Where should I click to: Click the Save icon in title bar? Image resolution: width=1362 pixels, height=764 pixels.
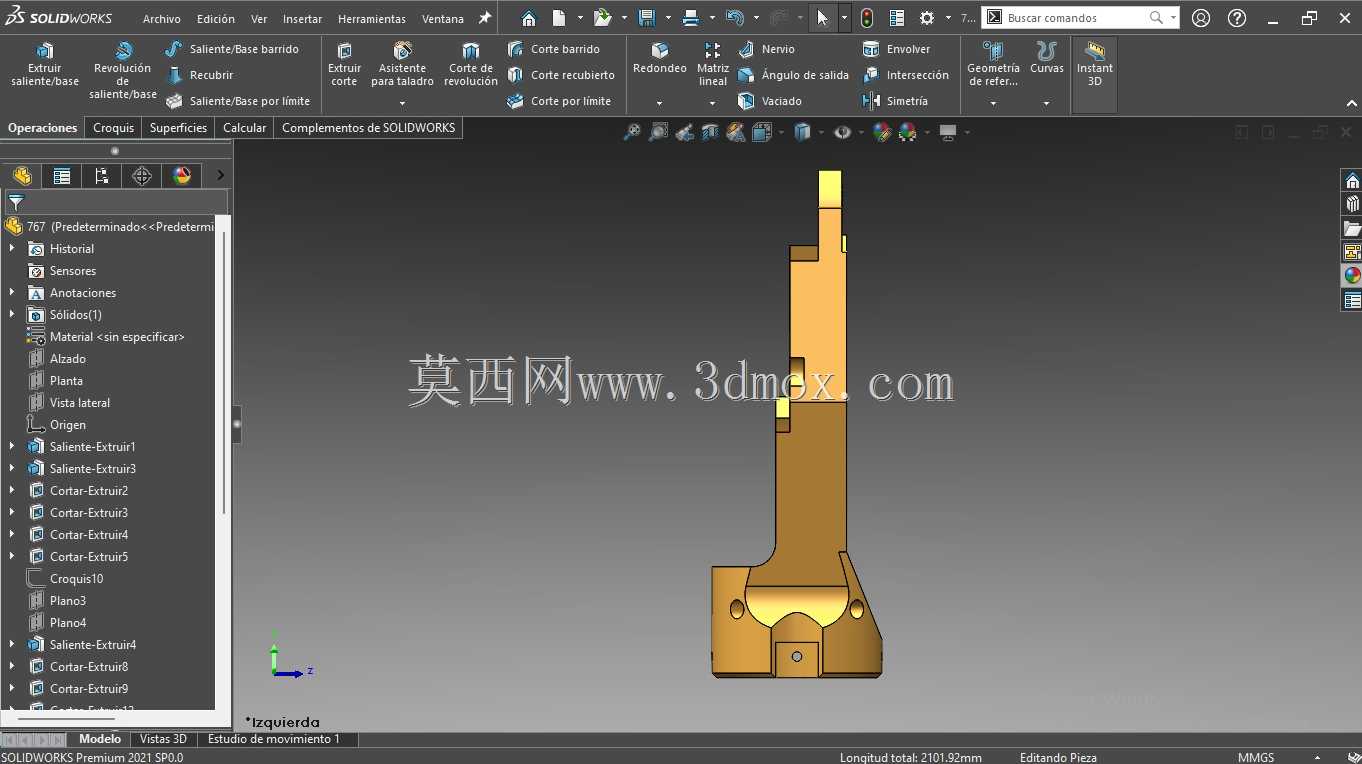click(646, 18)
